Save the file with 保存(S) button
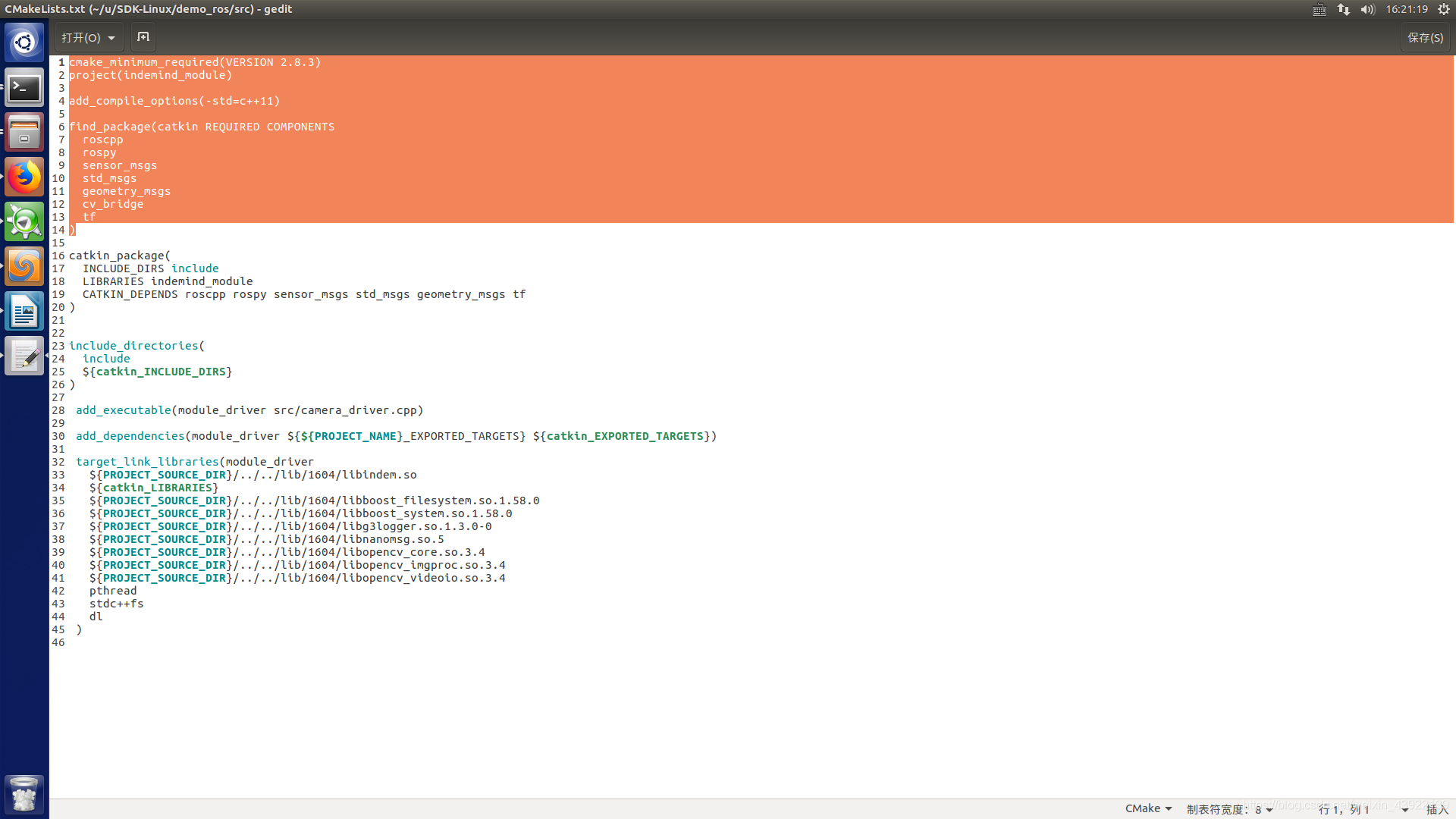Viewport: 1456px width, 819px height. (1425, 37)
